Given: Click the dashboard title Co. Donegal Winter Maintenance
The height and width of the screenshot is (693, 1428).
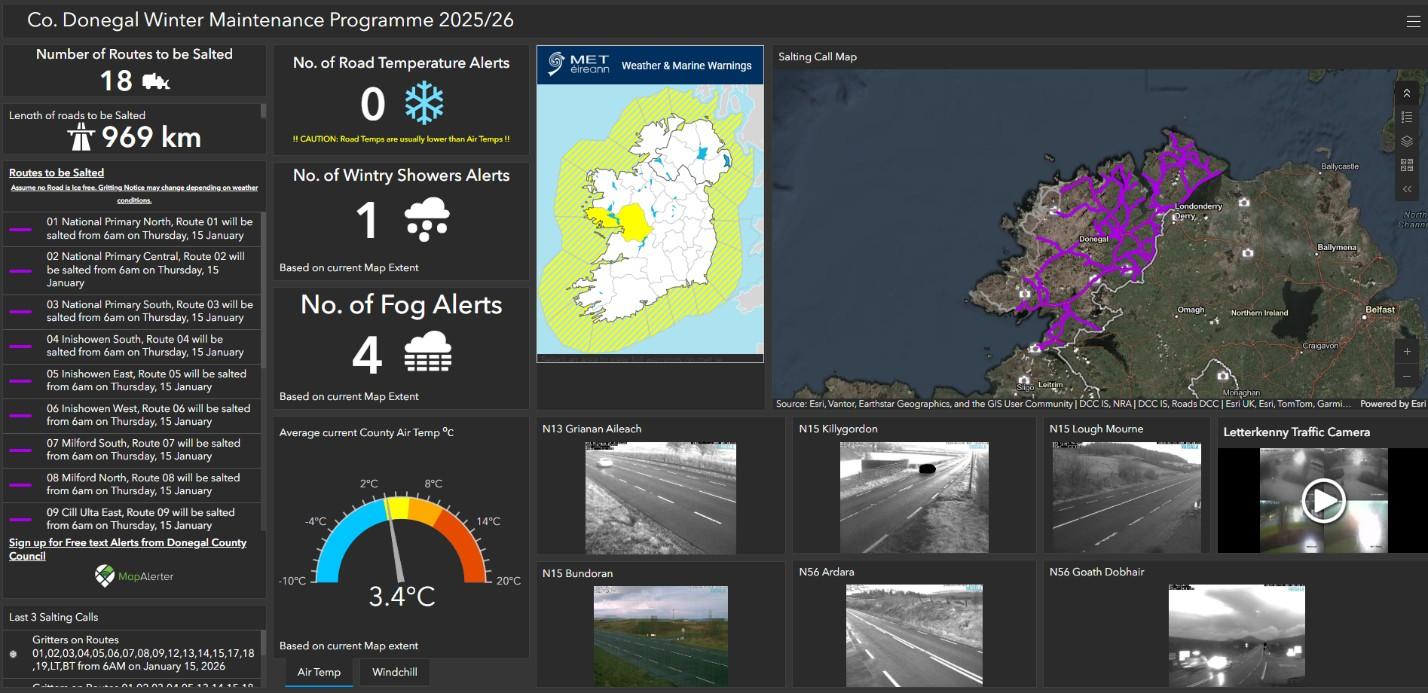Looking at the screenshot, I should coord(271,20).
